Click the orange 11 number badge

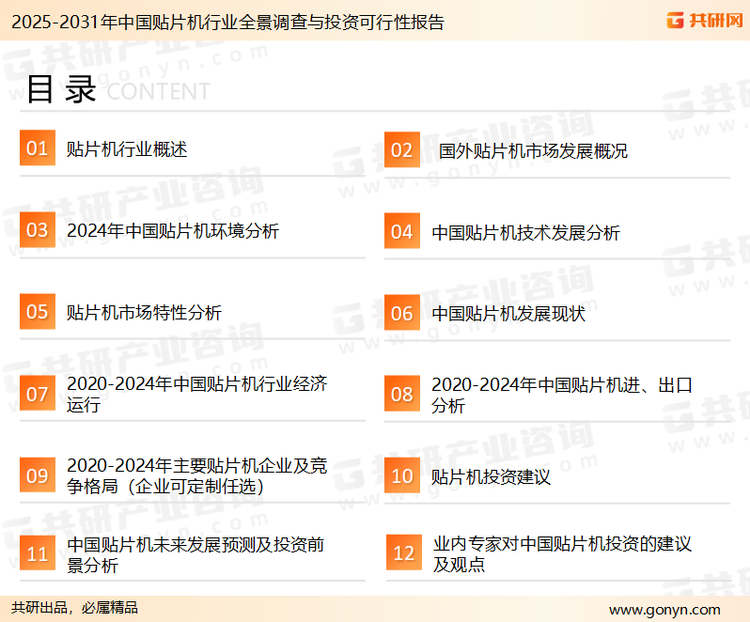point(37,553)
